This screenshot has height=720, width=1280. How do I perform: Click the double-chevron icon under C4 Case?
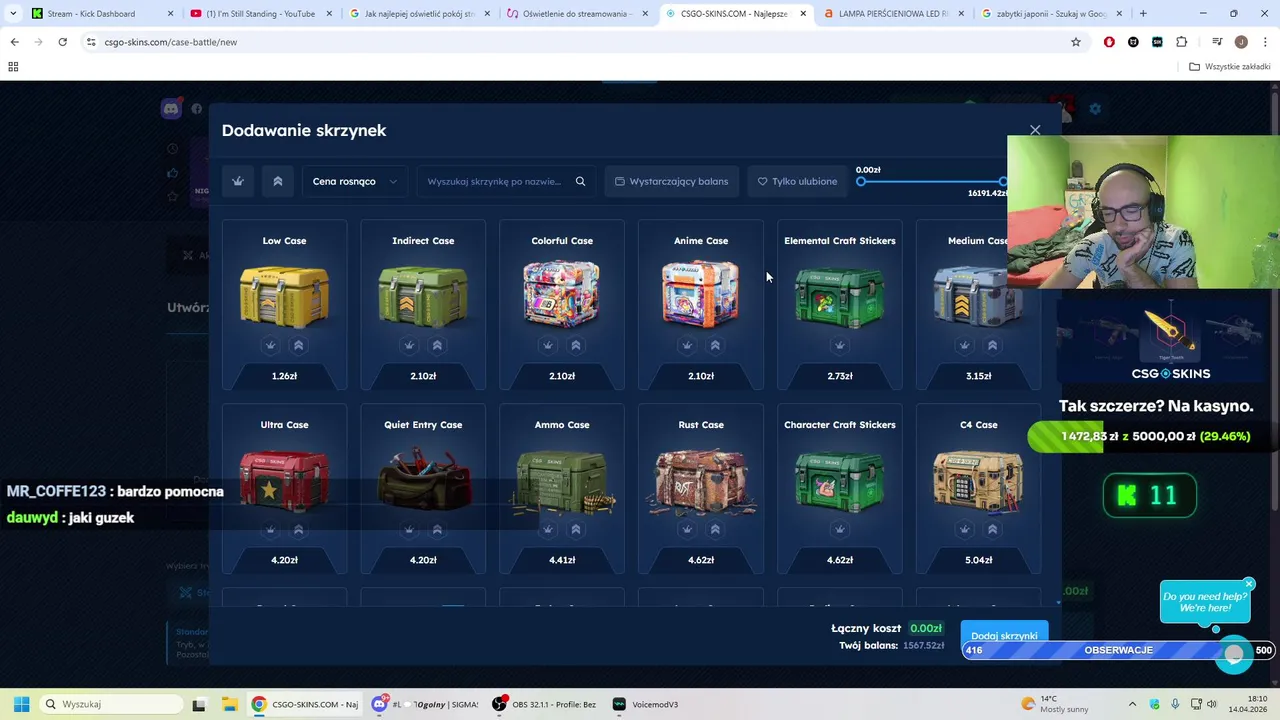[993, 529]
